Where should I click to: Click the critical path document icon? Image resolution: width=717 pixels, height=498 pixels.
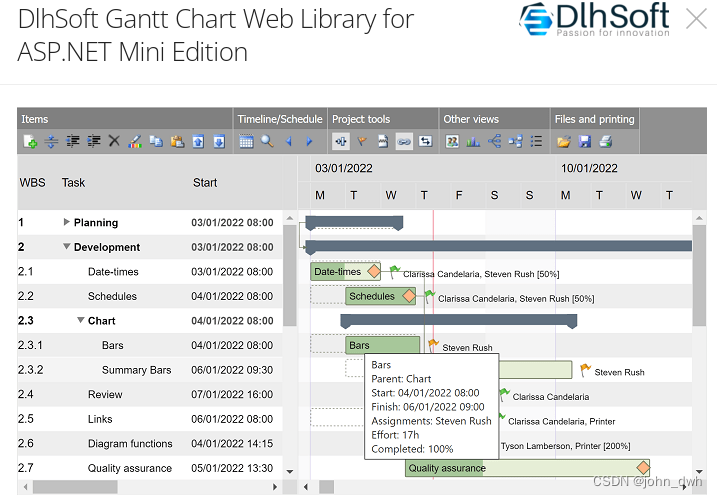383,142
